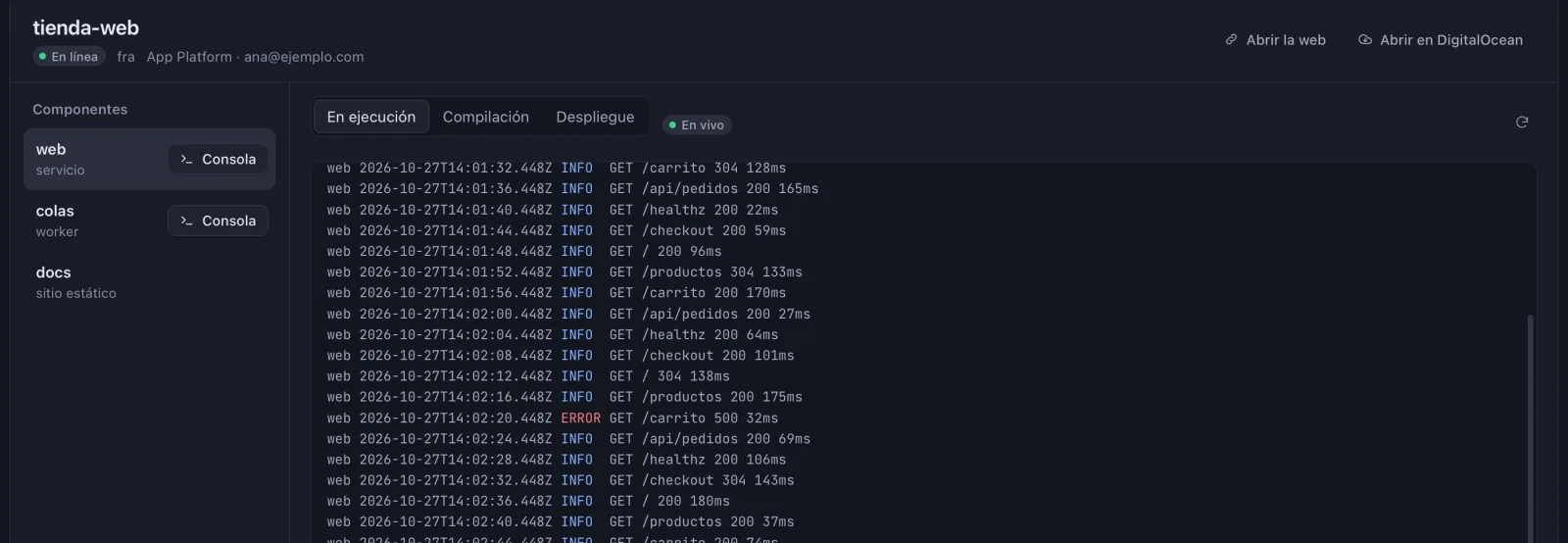The width and height of the screenshot is (1568, 543).
Task: Click the log line GET /productos 200 175ms
Action: click(x=564, y=397)
